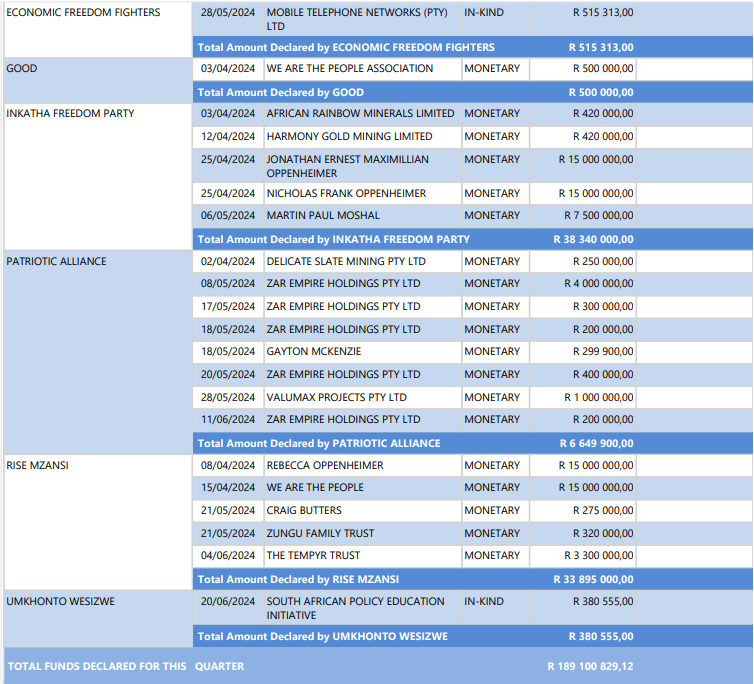Select the PATRIOTIC ALLIANCE party cell
754x684 pixels.
(x=98, y=352)
